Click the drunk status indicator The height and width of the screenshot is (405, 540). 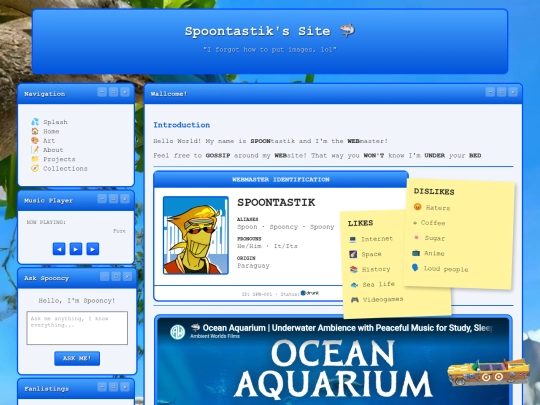[x=310, y=293]
